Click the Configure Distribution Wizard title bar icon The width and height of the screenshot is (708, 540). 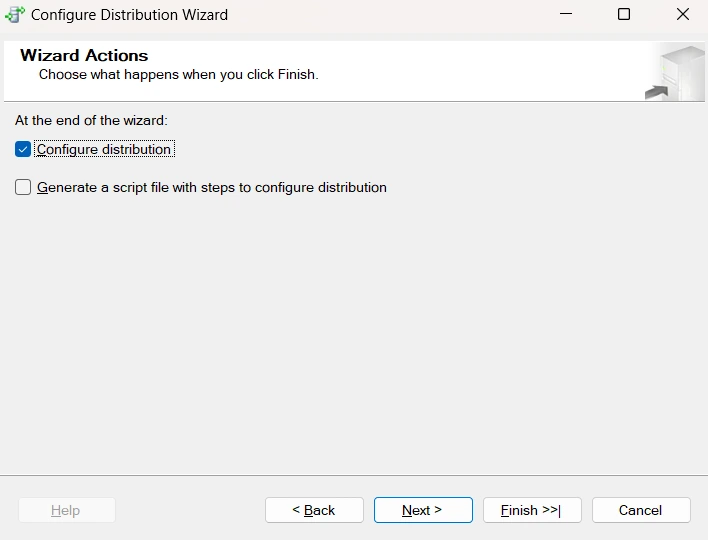(15, 14)
